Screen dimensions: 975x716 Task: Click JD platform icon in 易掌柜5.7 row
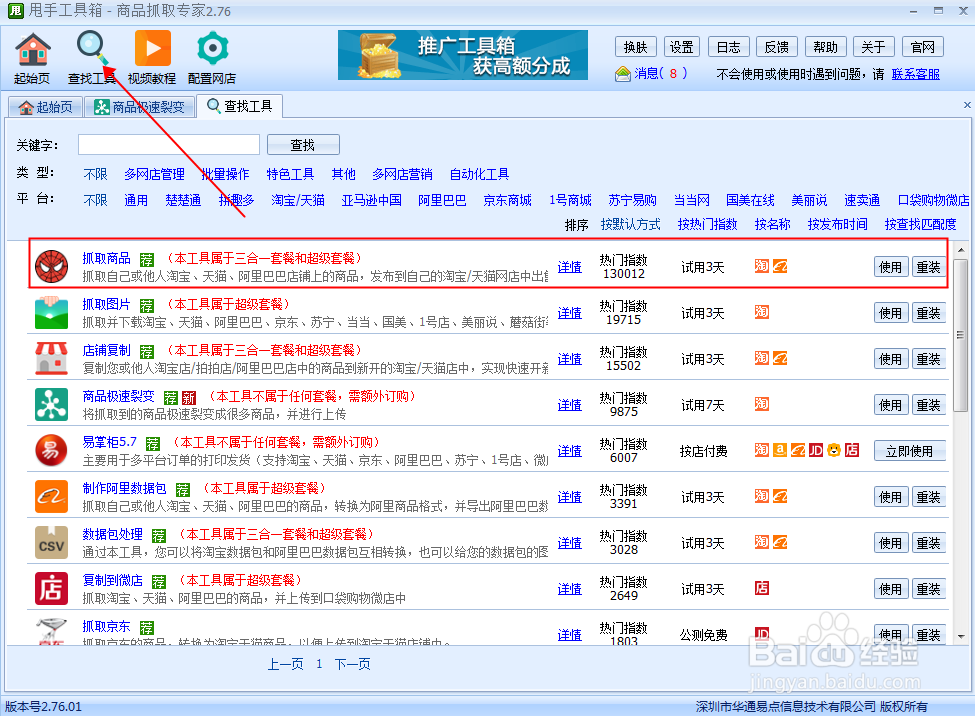click(816, 450)
